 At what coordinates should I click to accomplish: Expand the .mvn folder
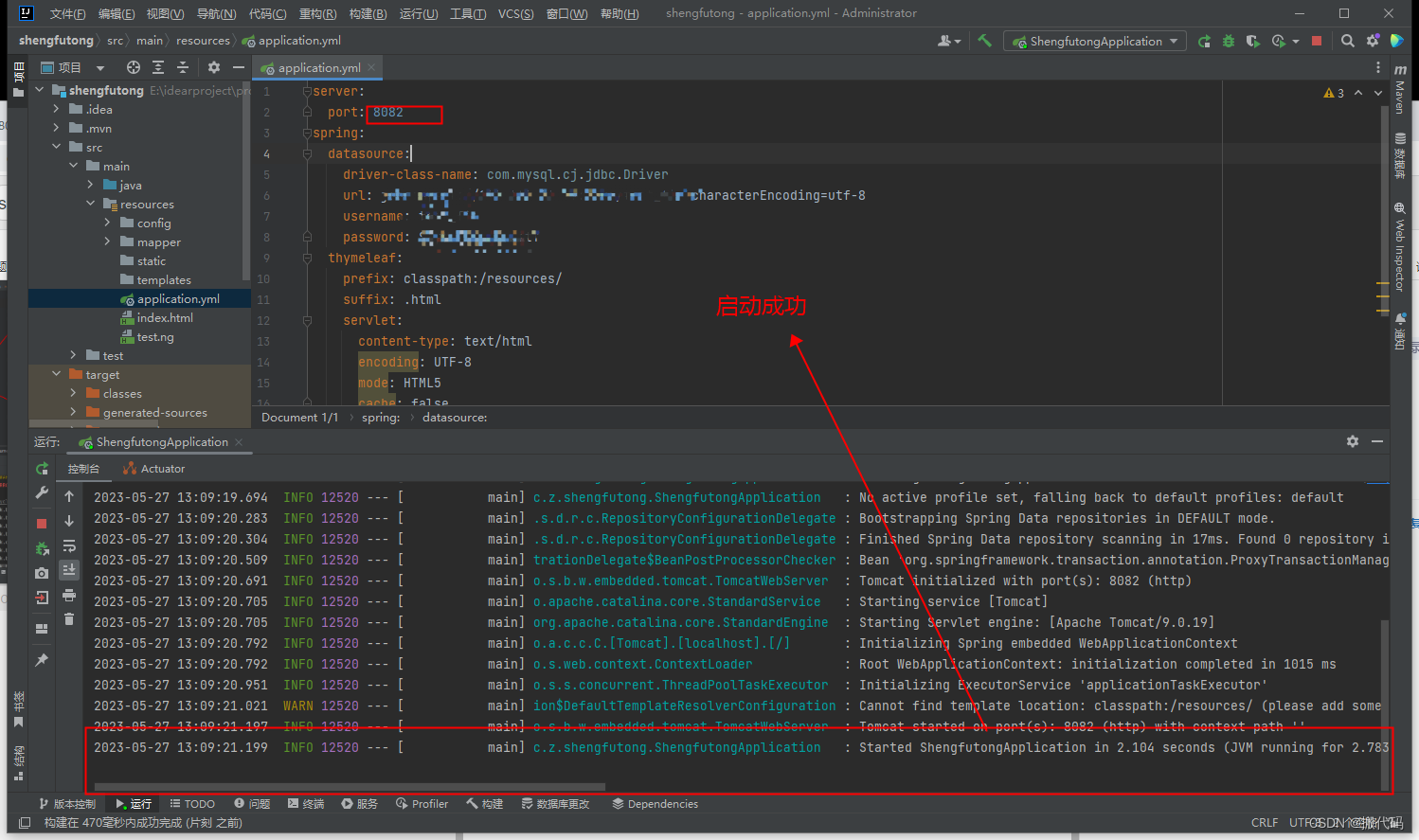57,128
